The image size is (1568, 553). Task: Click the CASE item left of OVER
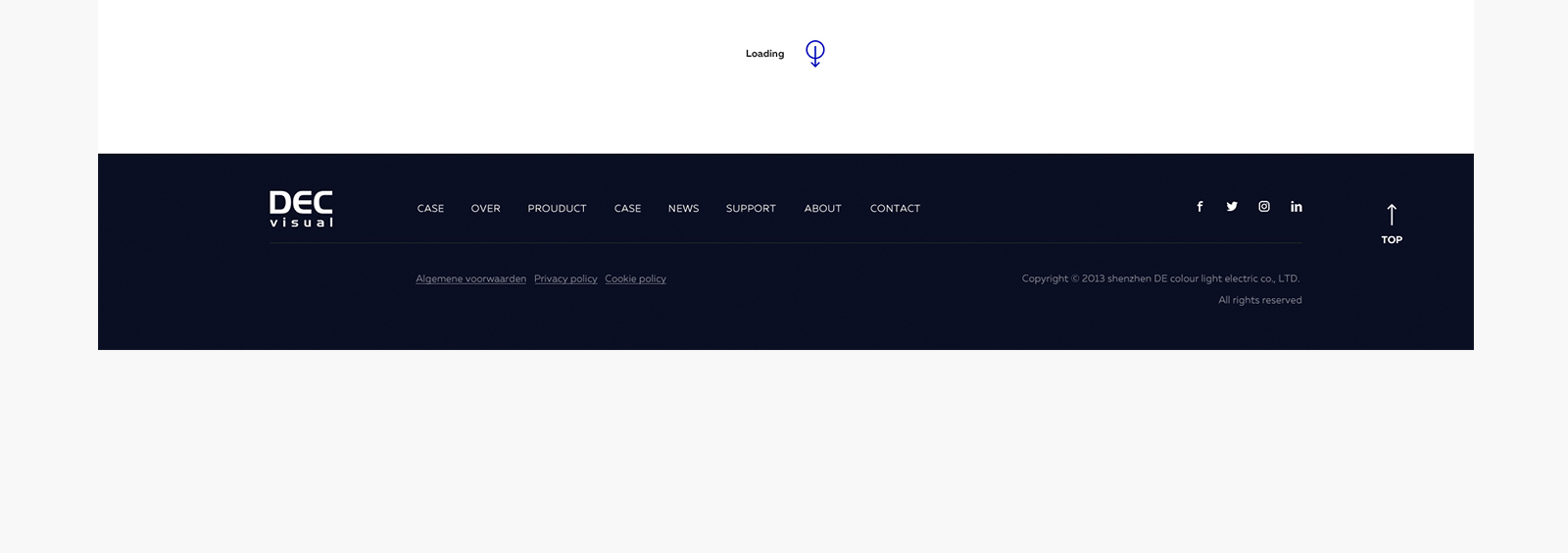(430, 209)
